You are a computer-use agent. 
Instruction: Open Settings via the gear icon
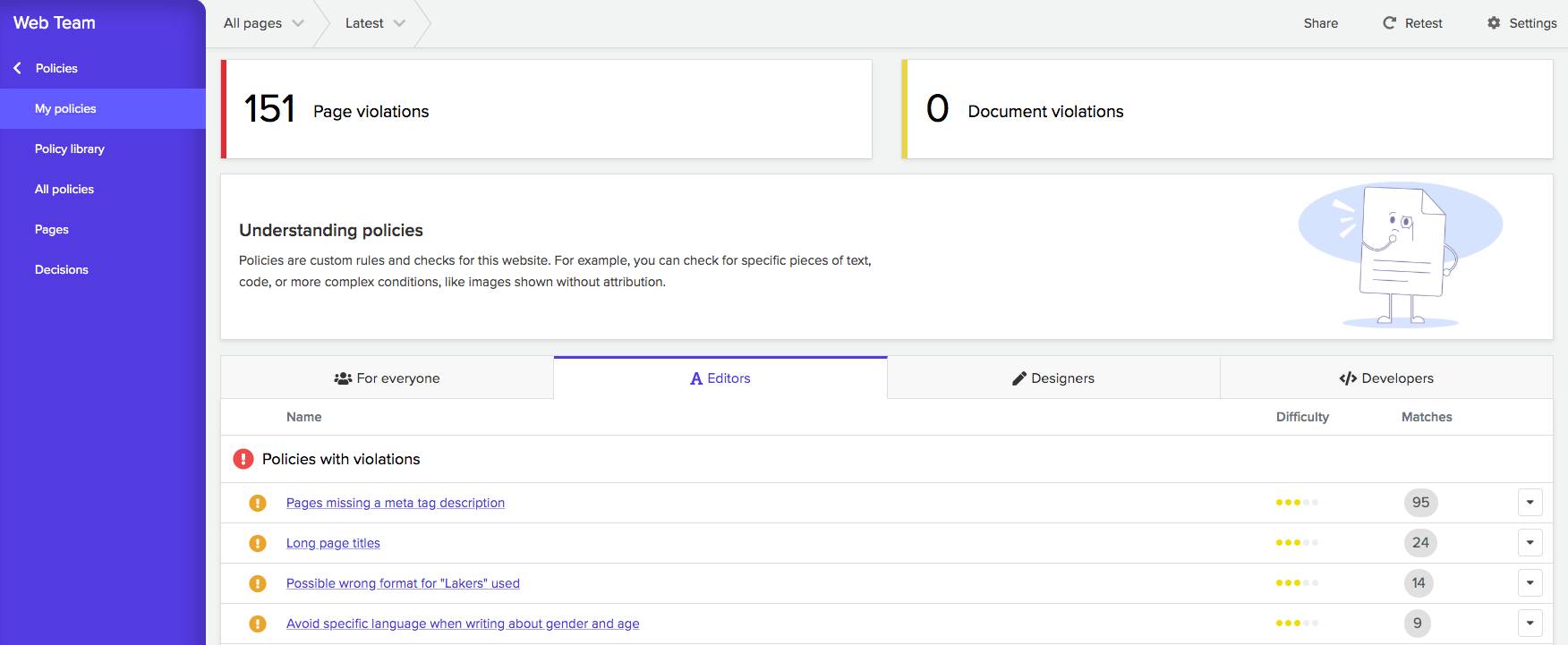tap(1494, 23)
